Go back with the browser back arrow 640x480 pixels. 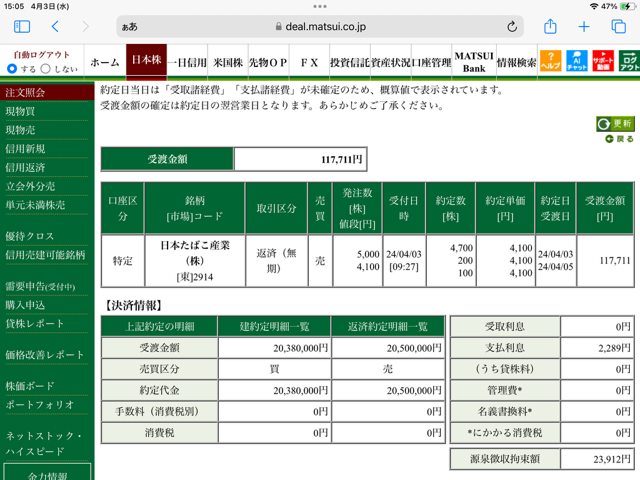[x=56, y=27]
